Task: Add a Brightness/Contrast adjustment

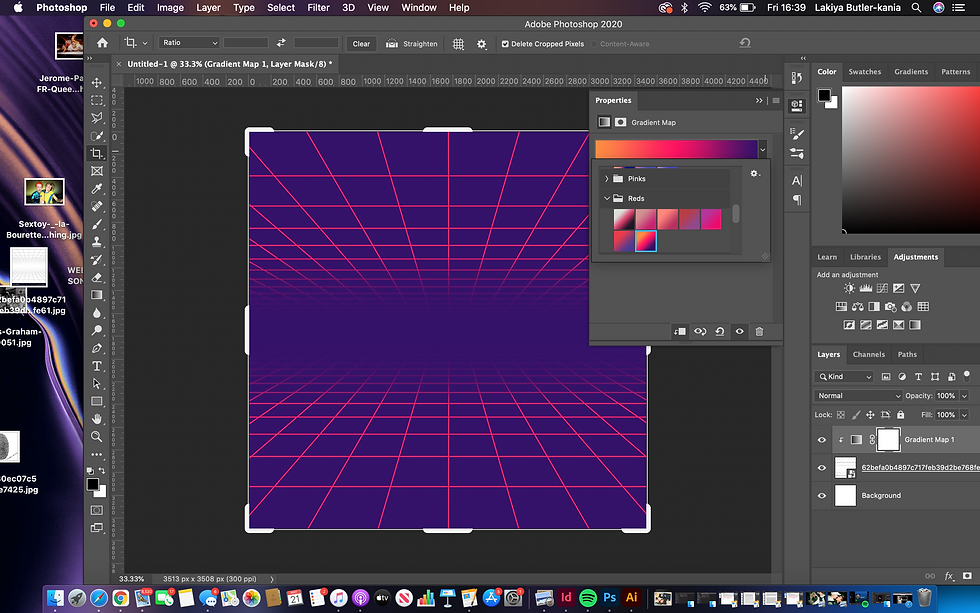Action: [x=849, y=288]
